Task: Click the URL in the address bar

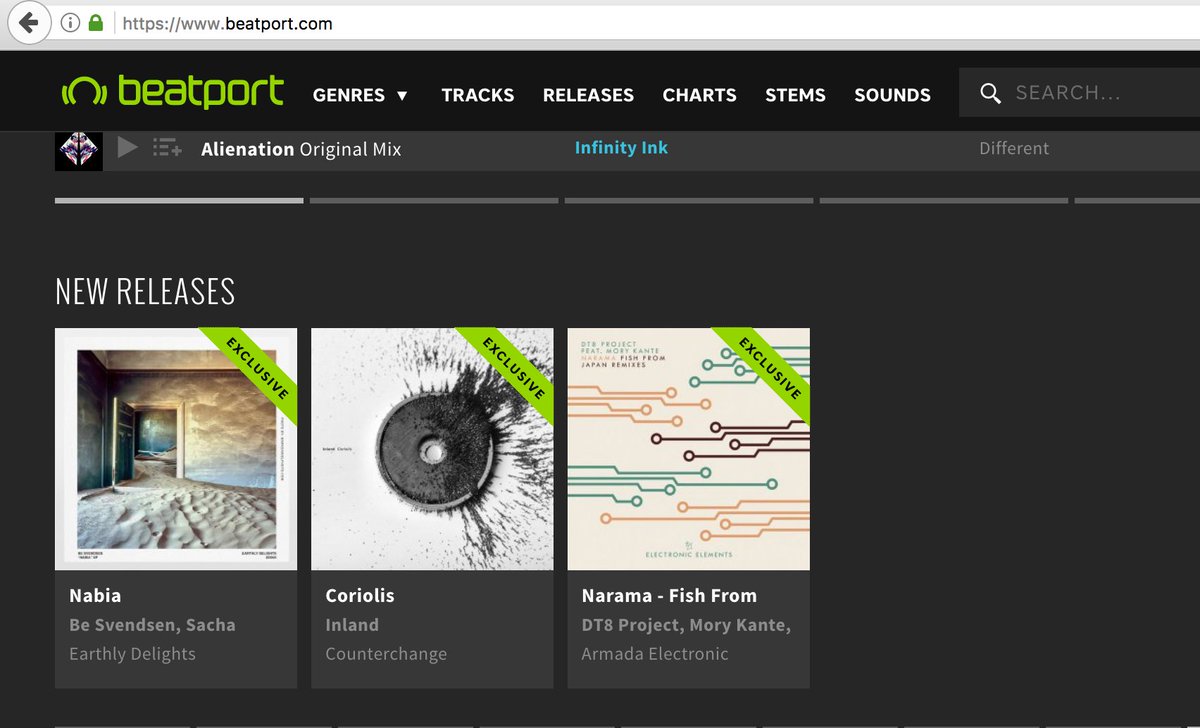Action: [x=228, y=23]
